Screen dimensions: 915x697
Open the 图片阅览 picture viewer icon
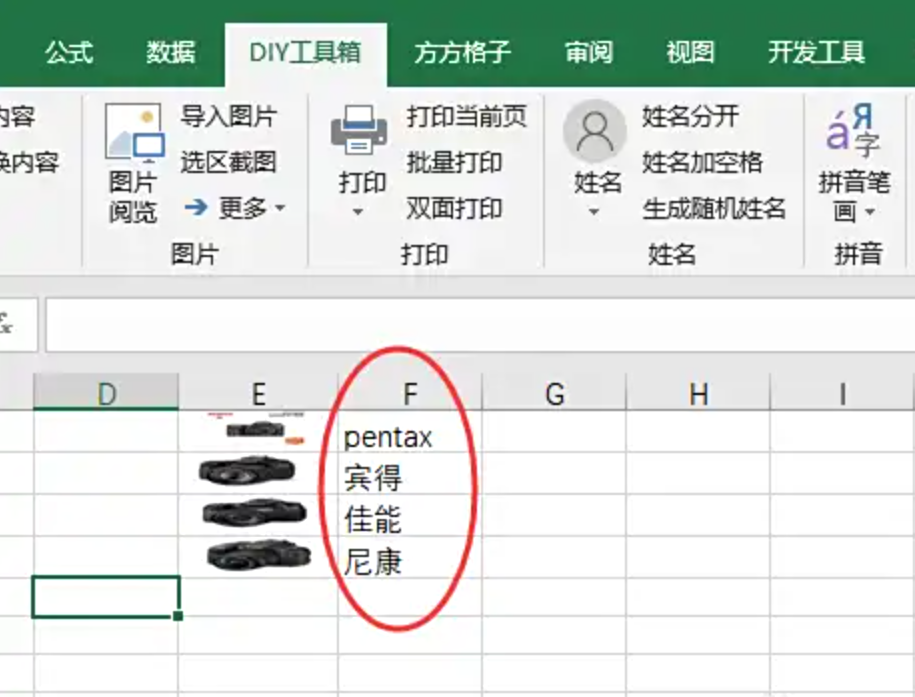pos(135,133)
